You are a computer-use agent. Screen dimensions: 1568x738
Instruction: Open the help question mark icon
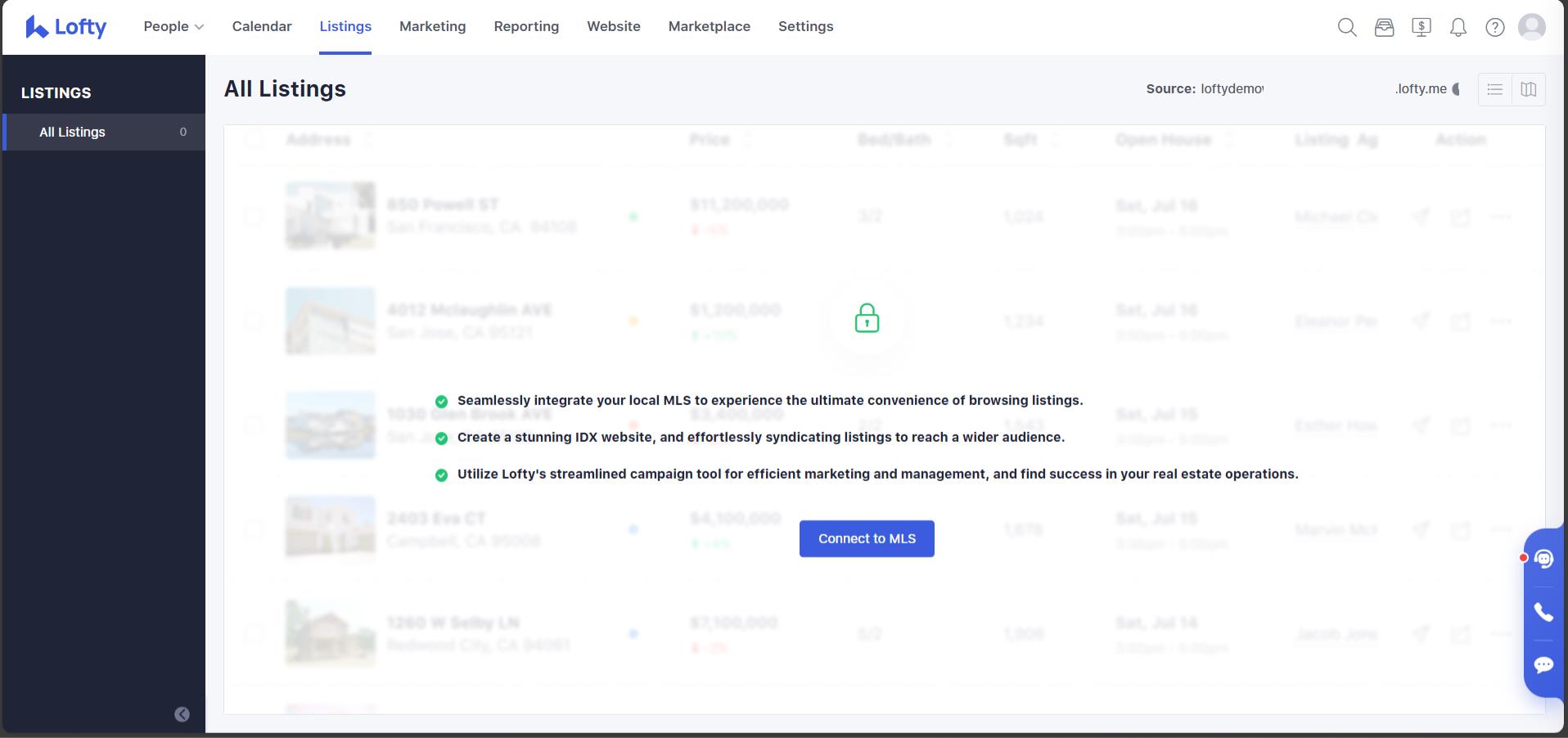(x=1495, y=27)
